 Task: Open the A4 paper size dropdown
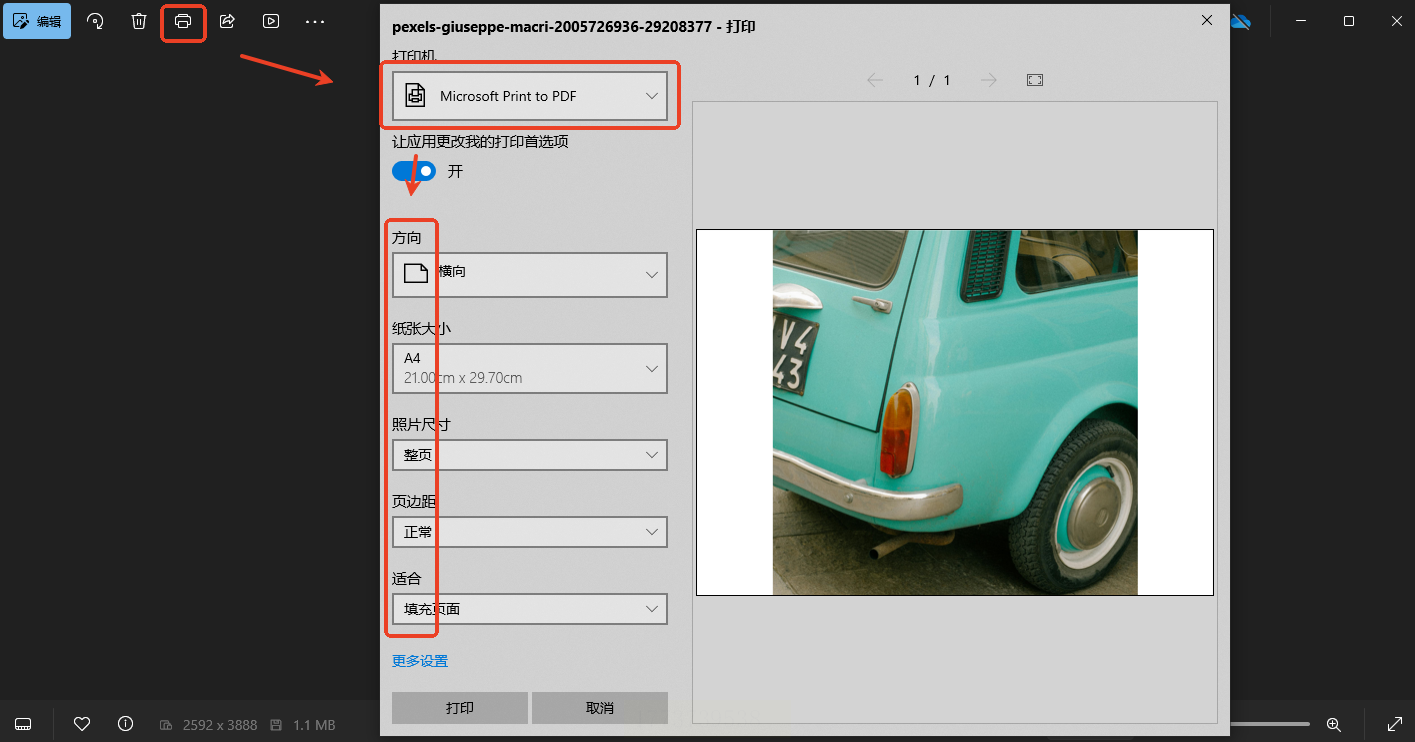529,368
